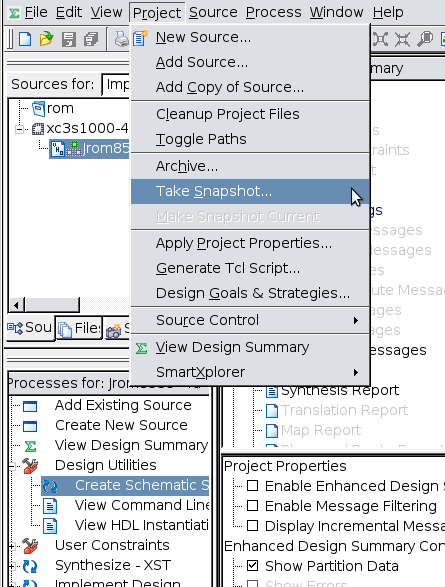Open the Source Control submenu
The width and height of the screenshot is (445, 587).
pos(250,320)
